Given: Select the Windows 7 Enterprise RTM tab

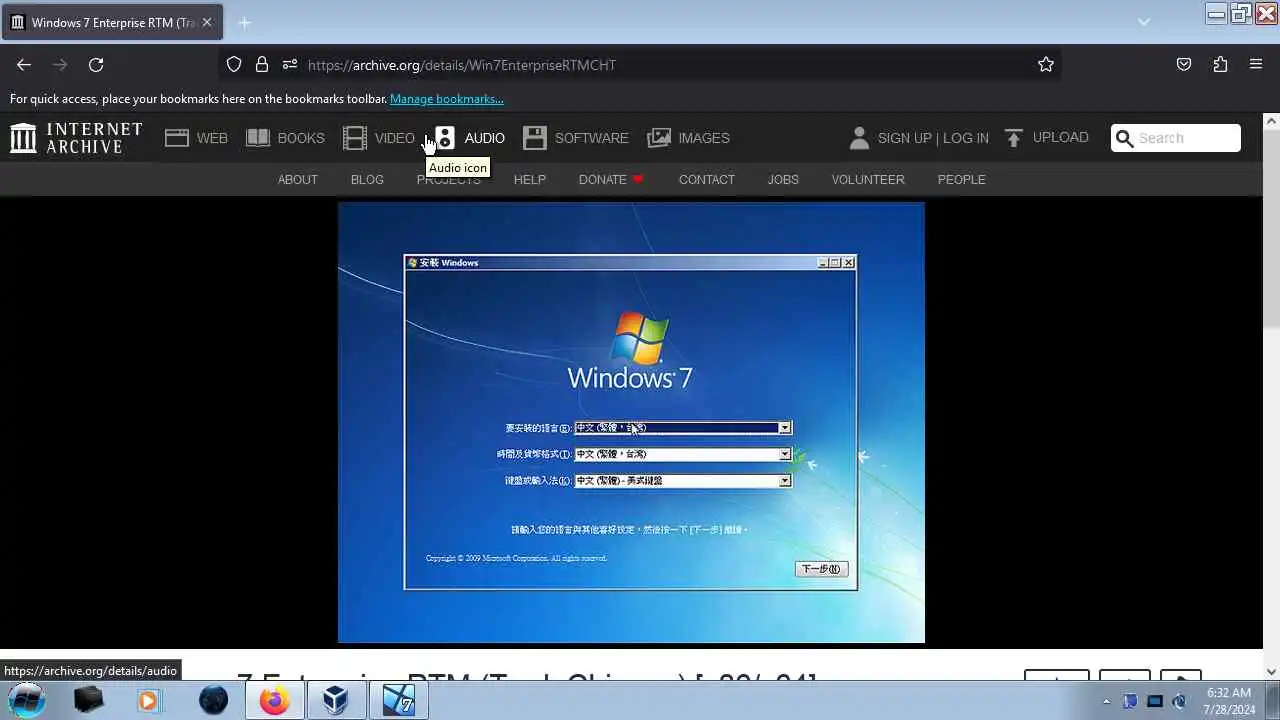Looking at the screenshot, I should [x=112, y=22].
